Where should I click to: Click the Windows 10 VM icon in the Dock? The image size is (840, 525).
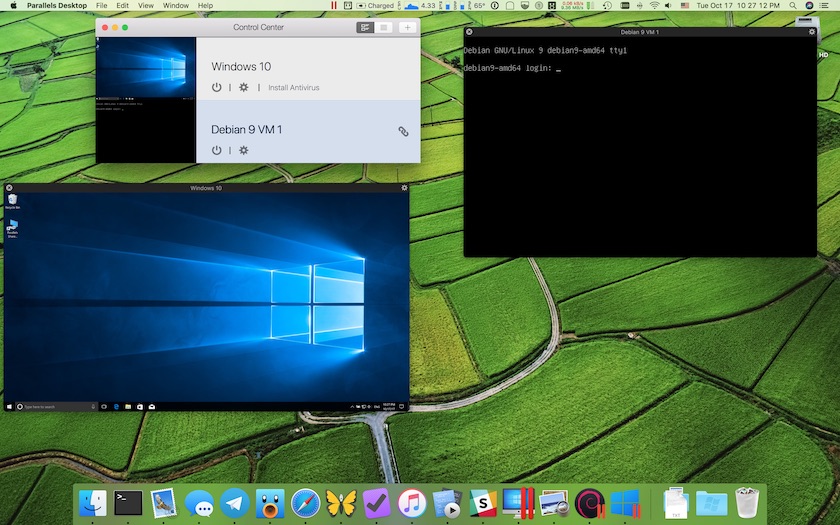[x=625, y=504]
